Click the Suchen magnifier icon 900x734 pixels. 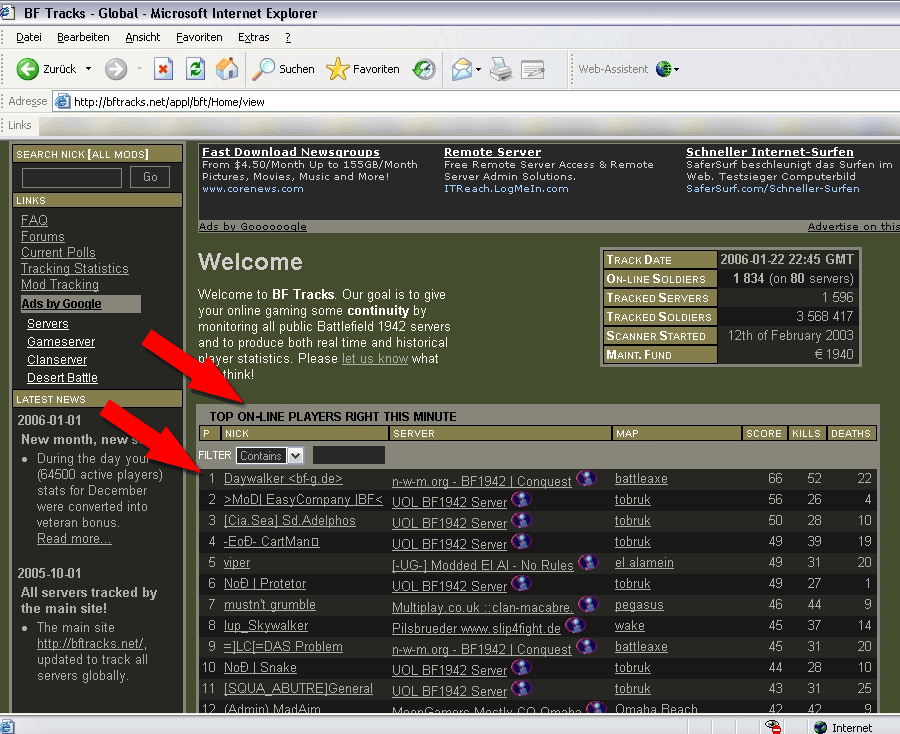(264, 69)
